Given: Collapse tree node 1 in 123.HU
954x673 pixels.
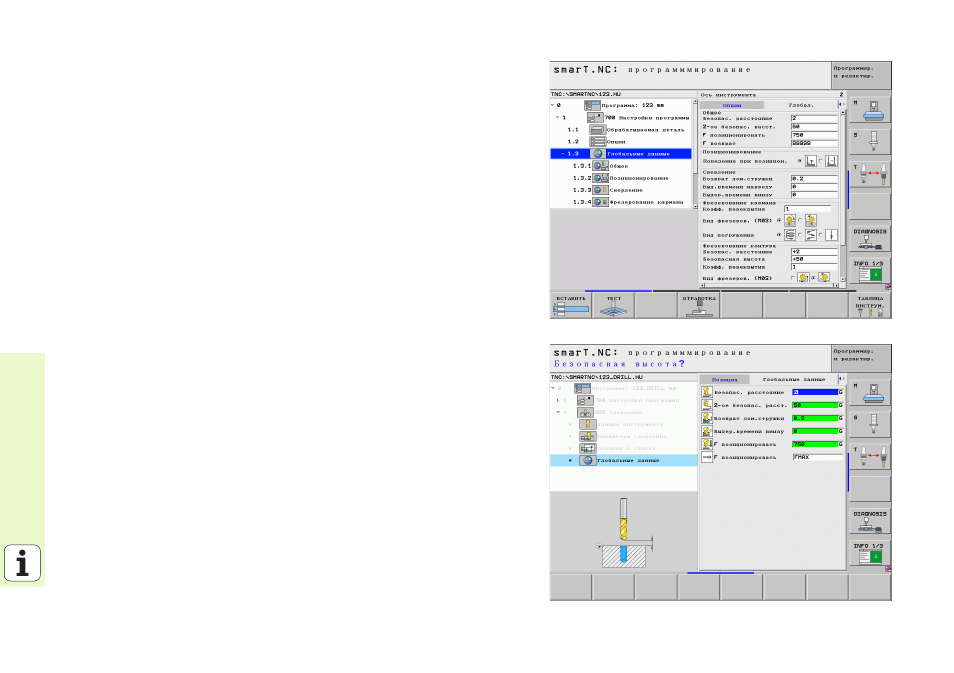Looking at the screenshot, I should [x=557, y=117].
